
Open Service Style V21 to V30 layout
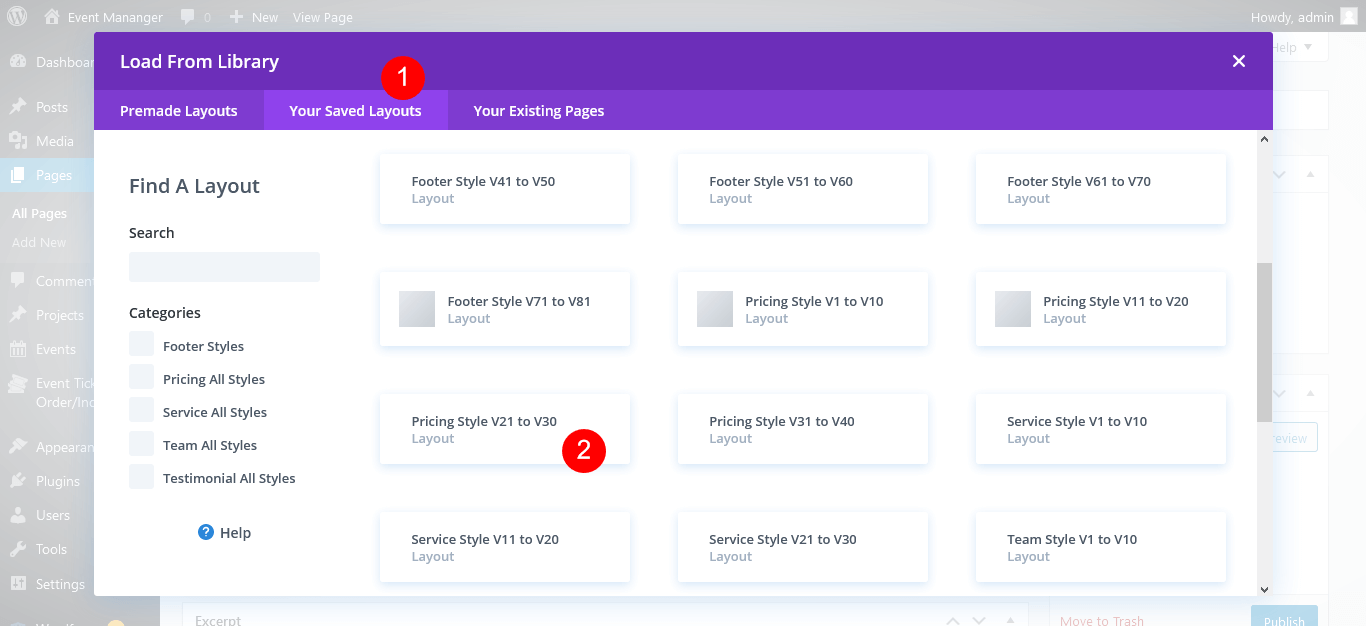pos(803,547)
